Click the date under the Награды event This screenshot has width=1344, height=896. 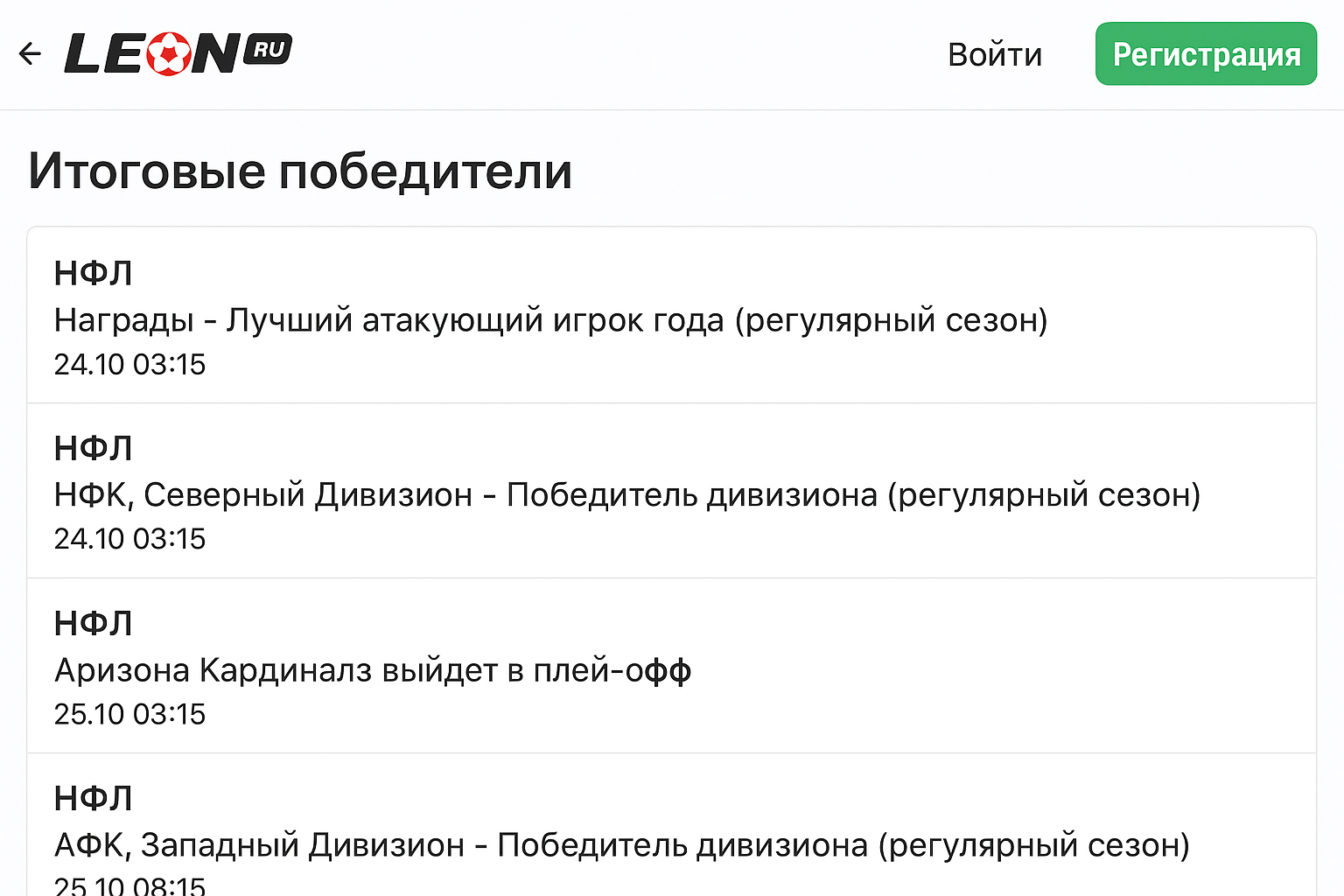point(129,364)
